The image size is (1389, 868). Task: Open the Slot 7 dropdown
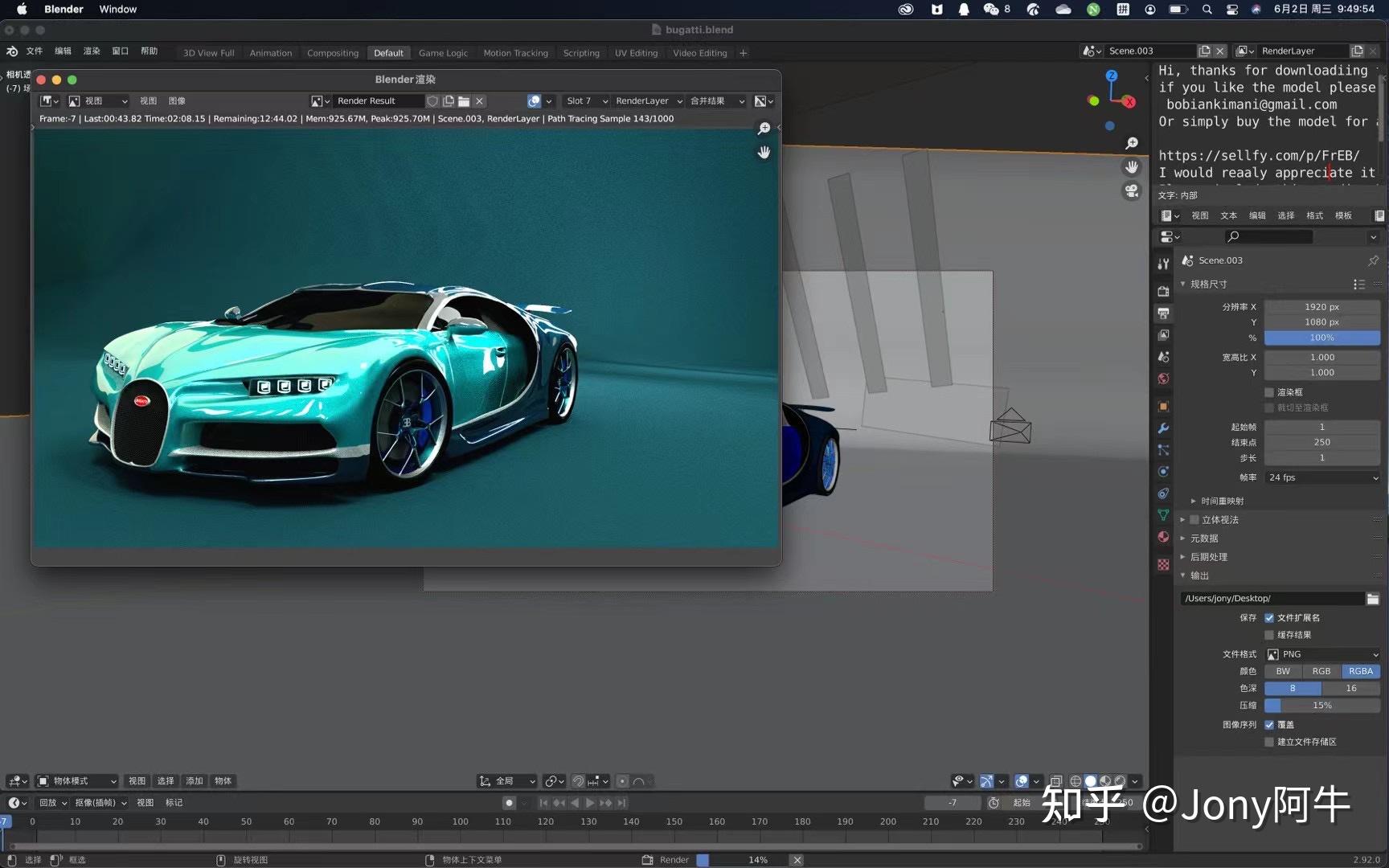click(586, 101)
